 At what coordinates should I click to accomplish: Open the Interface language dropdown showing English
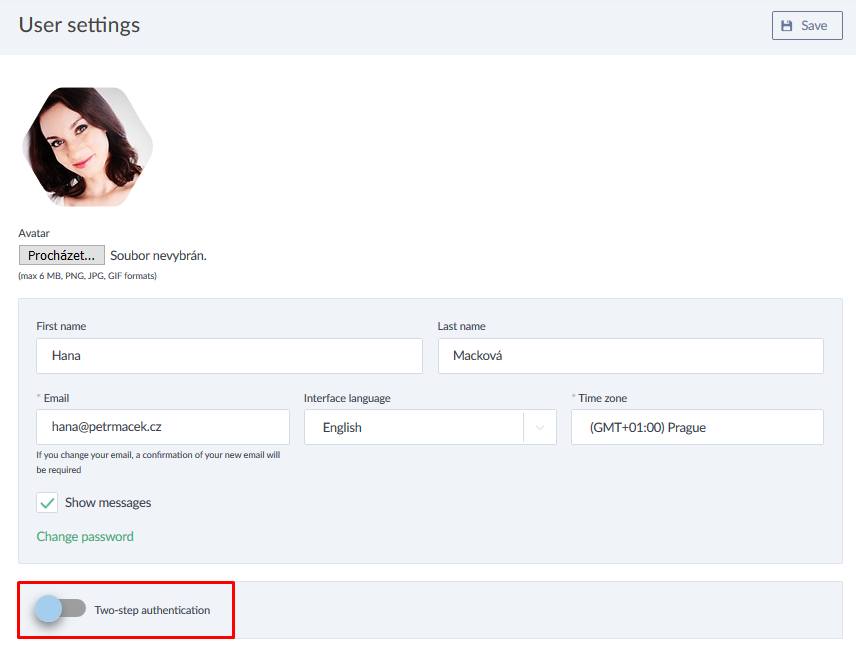coord(414,427)
